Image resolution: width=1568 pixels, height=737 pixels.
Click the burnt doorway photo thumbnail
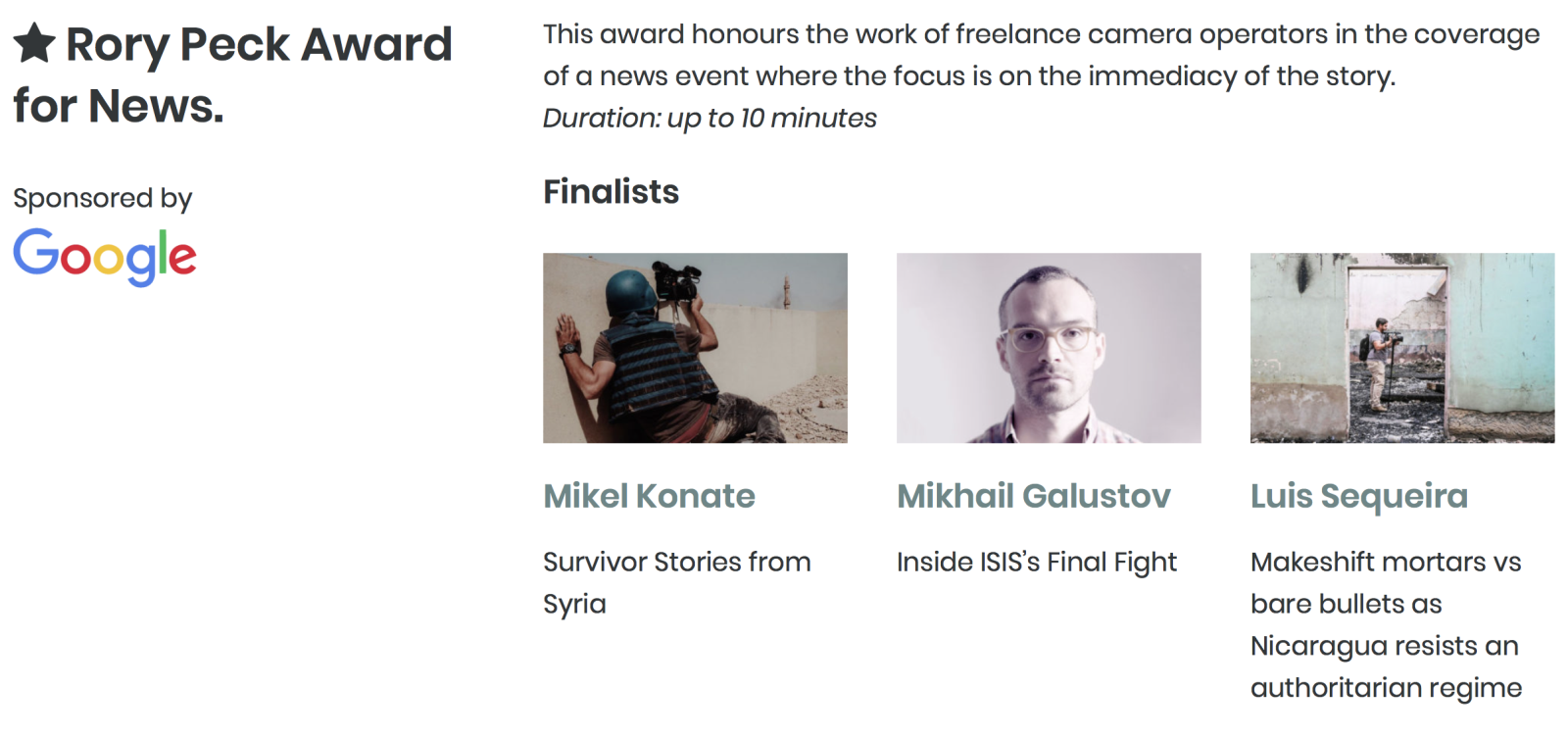[x=1402, y=348]
